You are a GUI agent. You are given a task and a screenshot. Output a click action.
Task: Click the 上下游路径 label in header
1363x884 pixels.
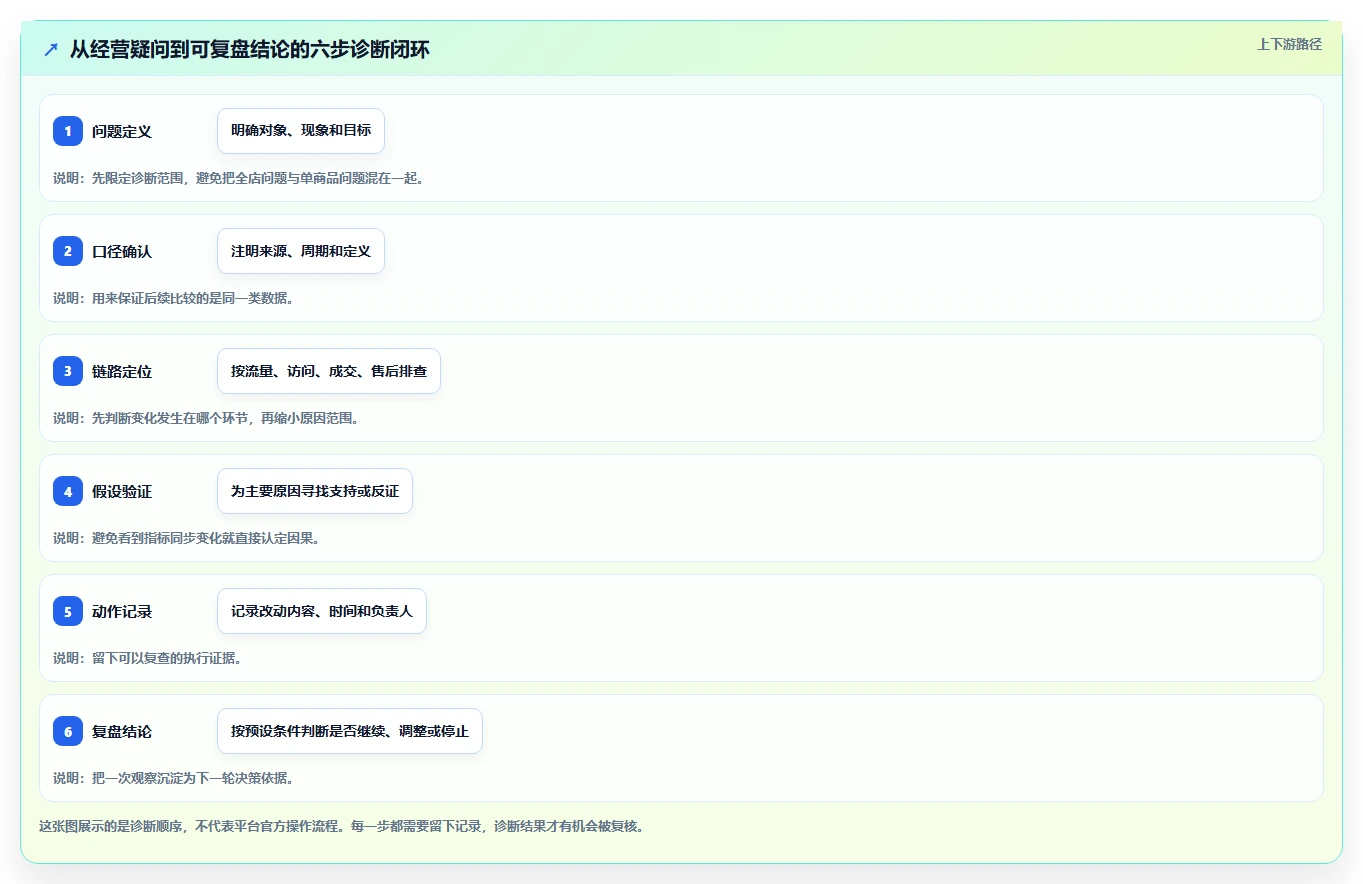1289,44
